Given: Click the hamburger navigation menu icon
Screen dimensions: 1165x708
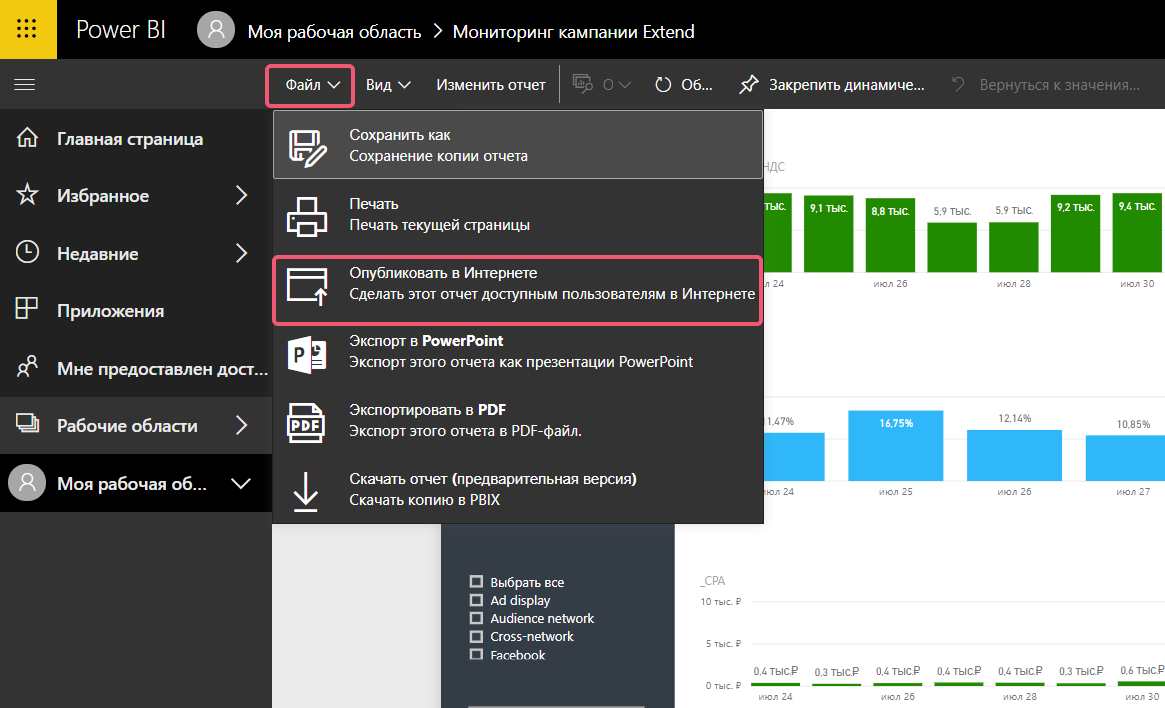Looking at the screenshot, I should coord(25,85).
